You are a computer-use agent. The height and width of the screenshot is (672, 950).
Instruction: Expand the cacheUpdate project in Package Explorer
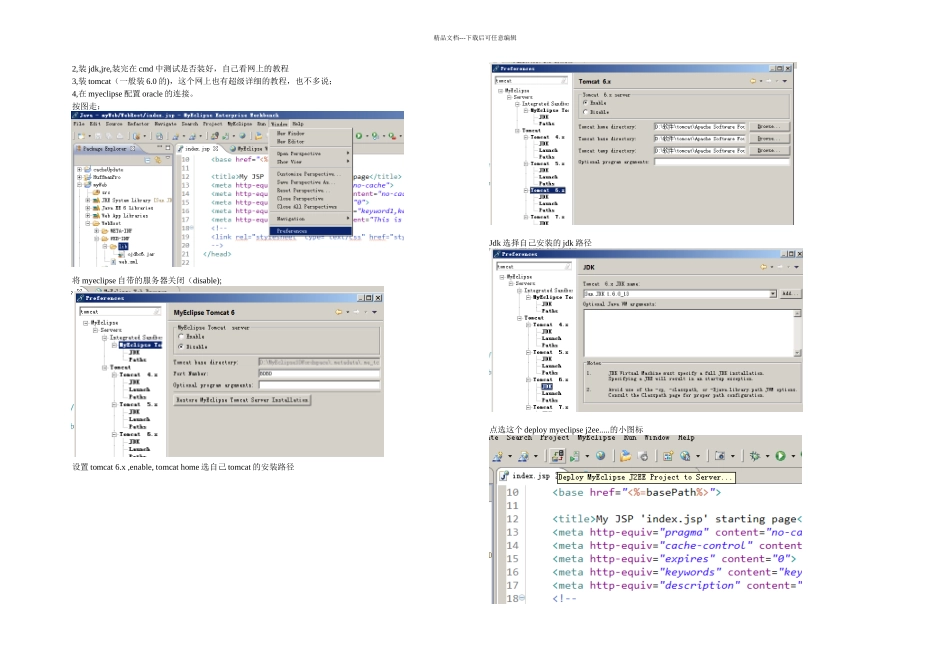(x=79, y=170)
